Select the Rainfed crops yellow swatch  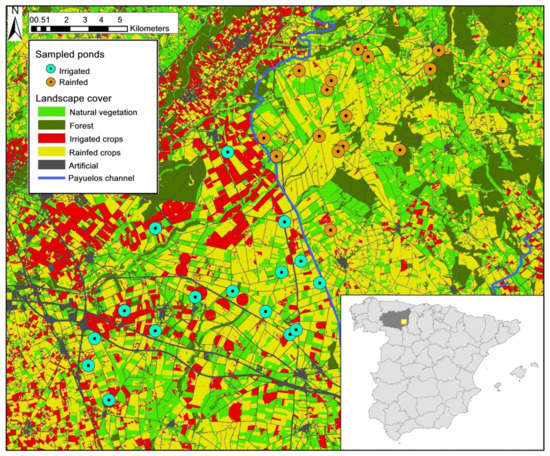52,152
